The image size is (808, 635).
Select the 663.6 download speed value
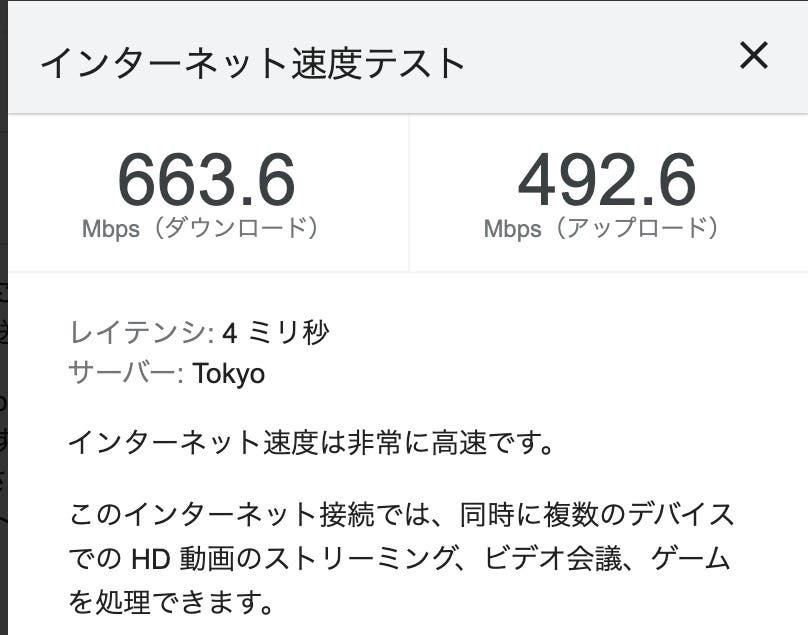[x=206, y=180]
